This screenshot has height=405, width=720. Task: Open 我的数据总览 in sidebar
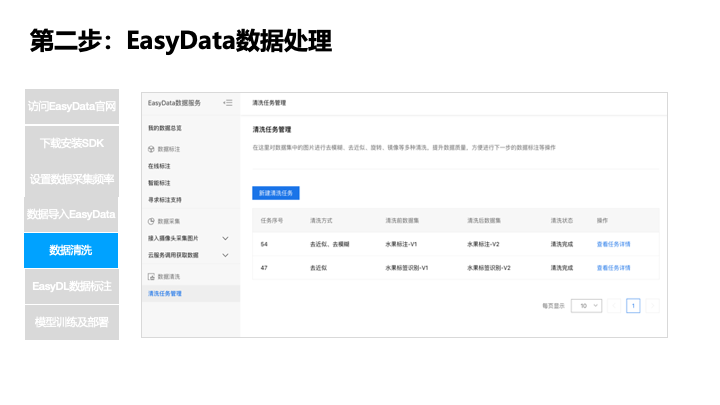164,128
